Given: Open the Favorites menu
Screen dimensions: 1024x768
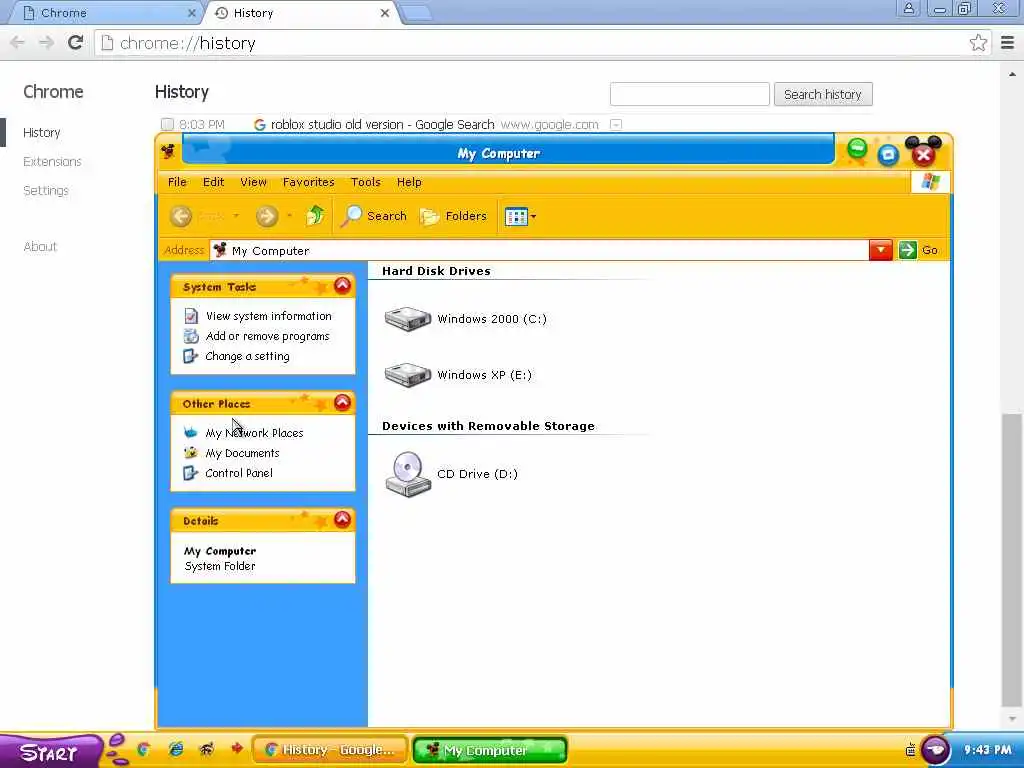Looking at the screenshot, I should (308, 182).
